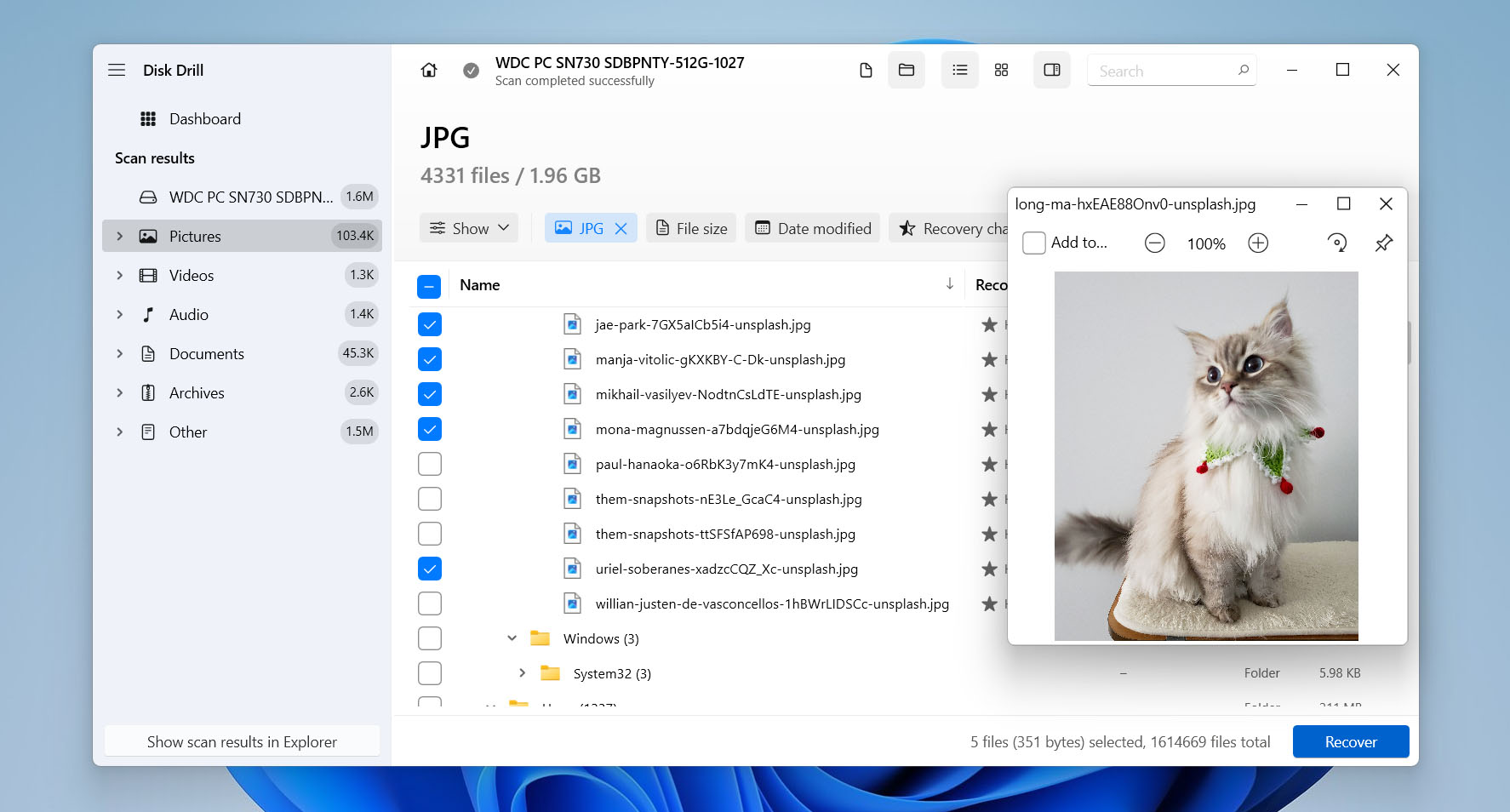Click the Name column header
The image size is (1510, 812).
tap(480, 285)
